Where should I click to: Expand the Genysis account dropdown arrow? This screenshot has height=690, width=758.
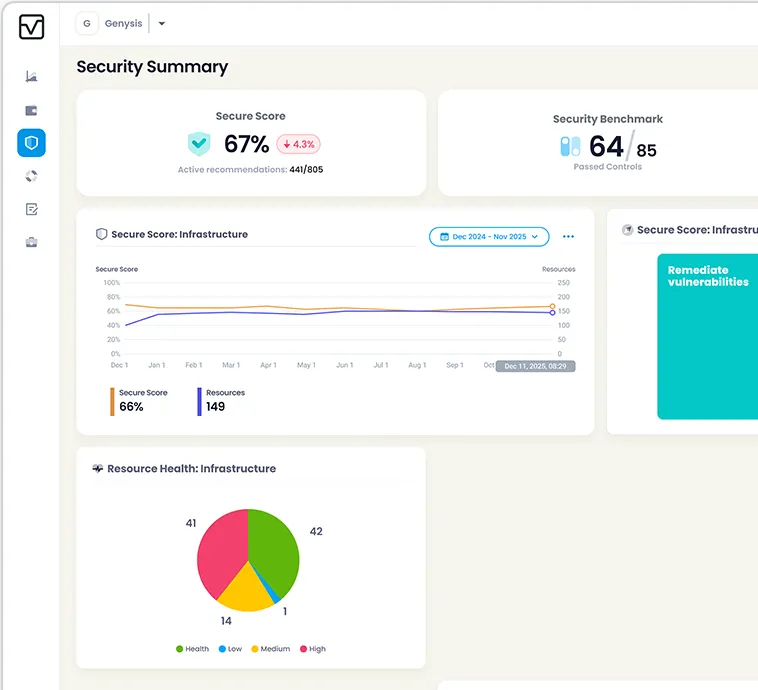click(162, 24)
